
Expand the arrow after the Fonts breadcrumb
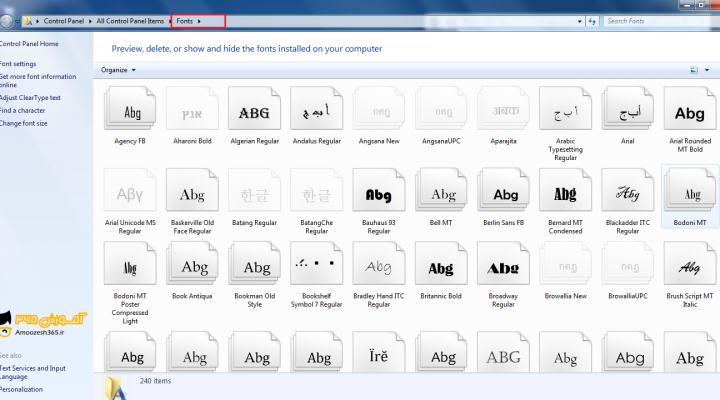(199, 21)
